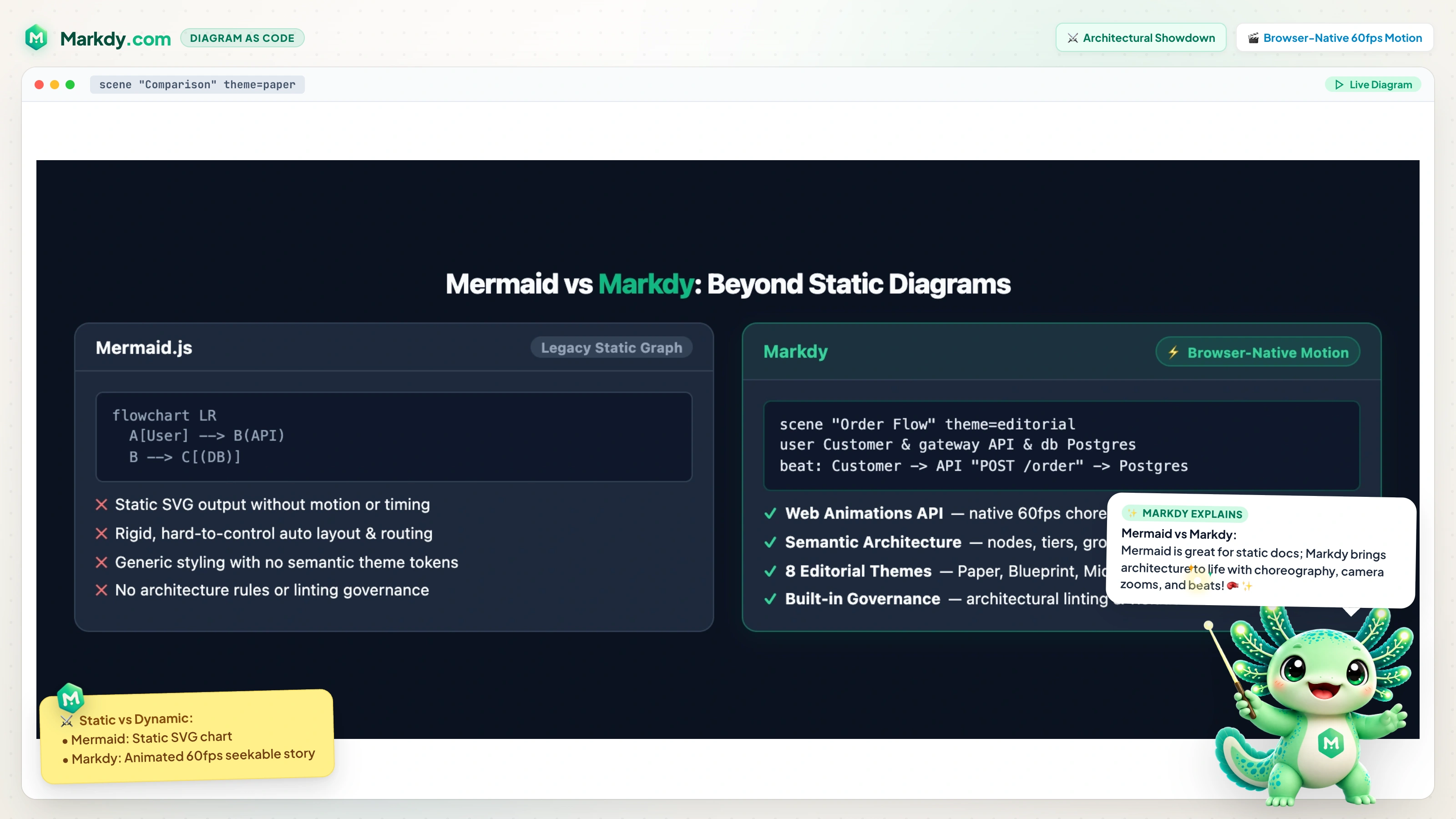Click the beat: Customer -> API code line
Viewport: 1456px width, 819px height.
coord(983,466)
